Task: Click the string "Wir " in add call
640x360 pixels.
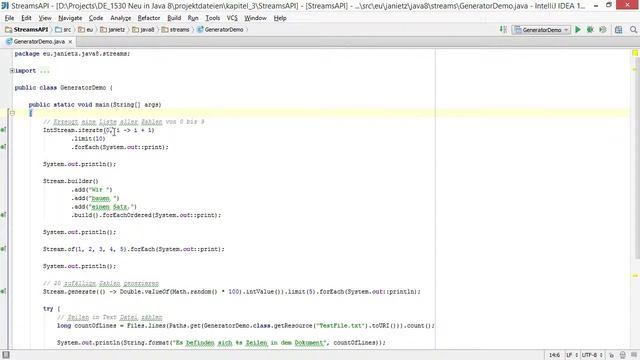Action: click(x=100, y=189)
